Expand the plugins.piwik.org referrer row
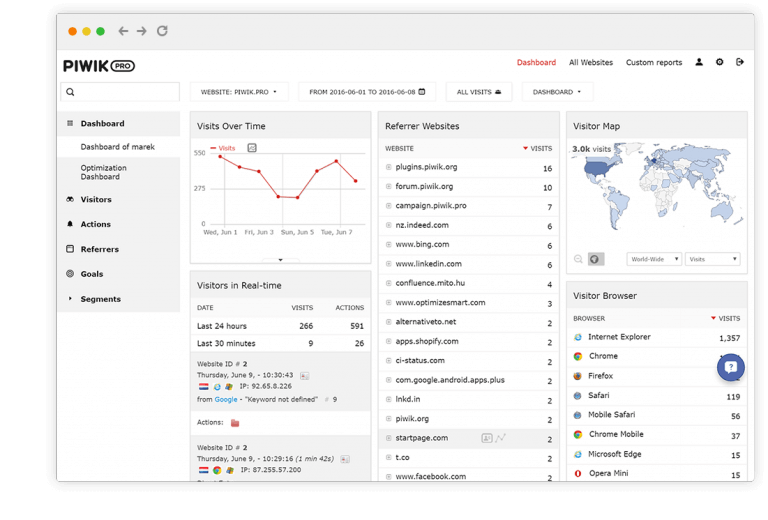The width and height of the screenshot is (768, 520). (x=389, y=167)
